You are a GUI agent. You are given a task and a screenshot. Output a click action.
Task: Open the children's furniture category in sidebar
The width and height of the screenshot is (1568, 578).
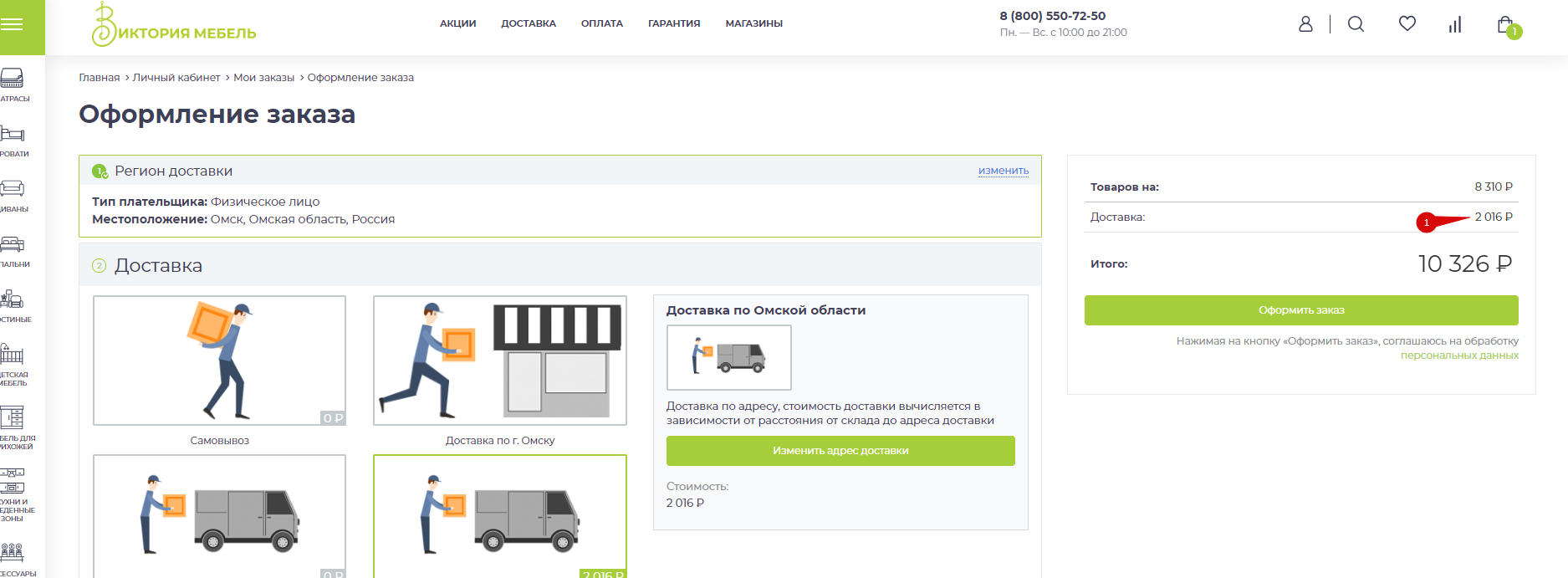tap(13, 365)
